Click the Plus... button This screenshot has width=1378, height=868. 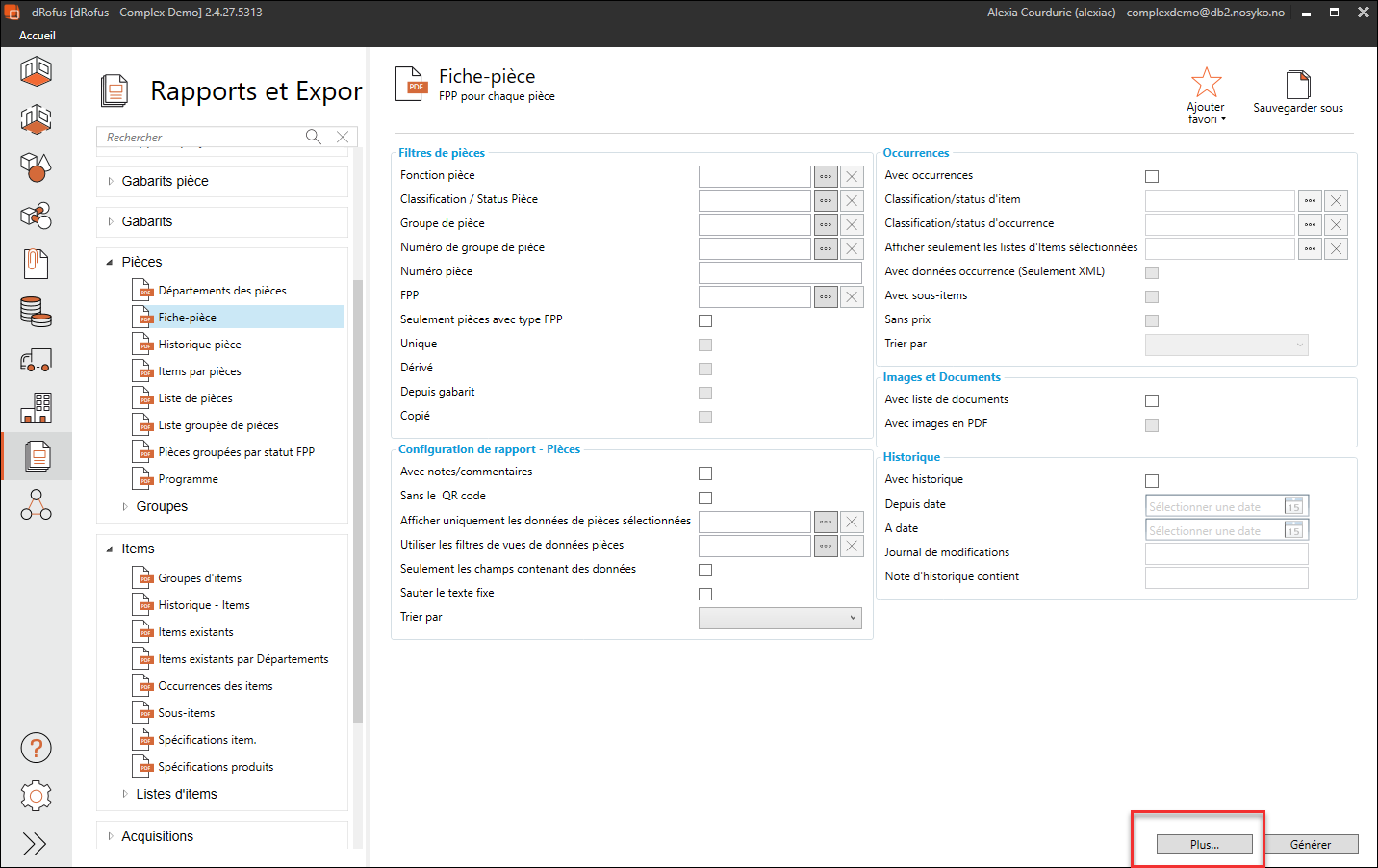tap(1204, 844)
